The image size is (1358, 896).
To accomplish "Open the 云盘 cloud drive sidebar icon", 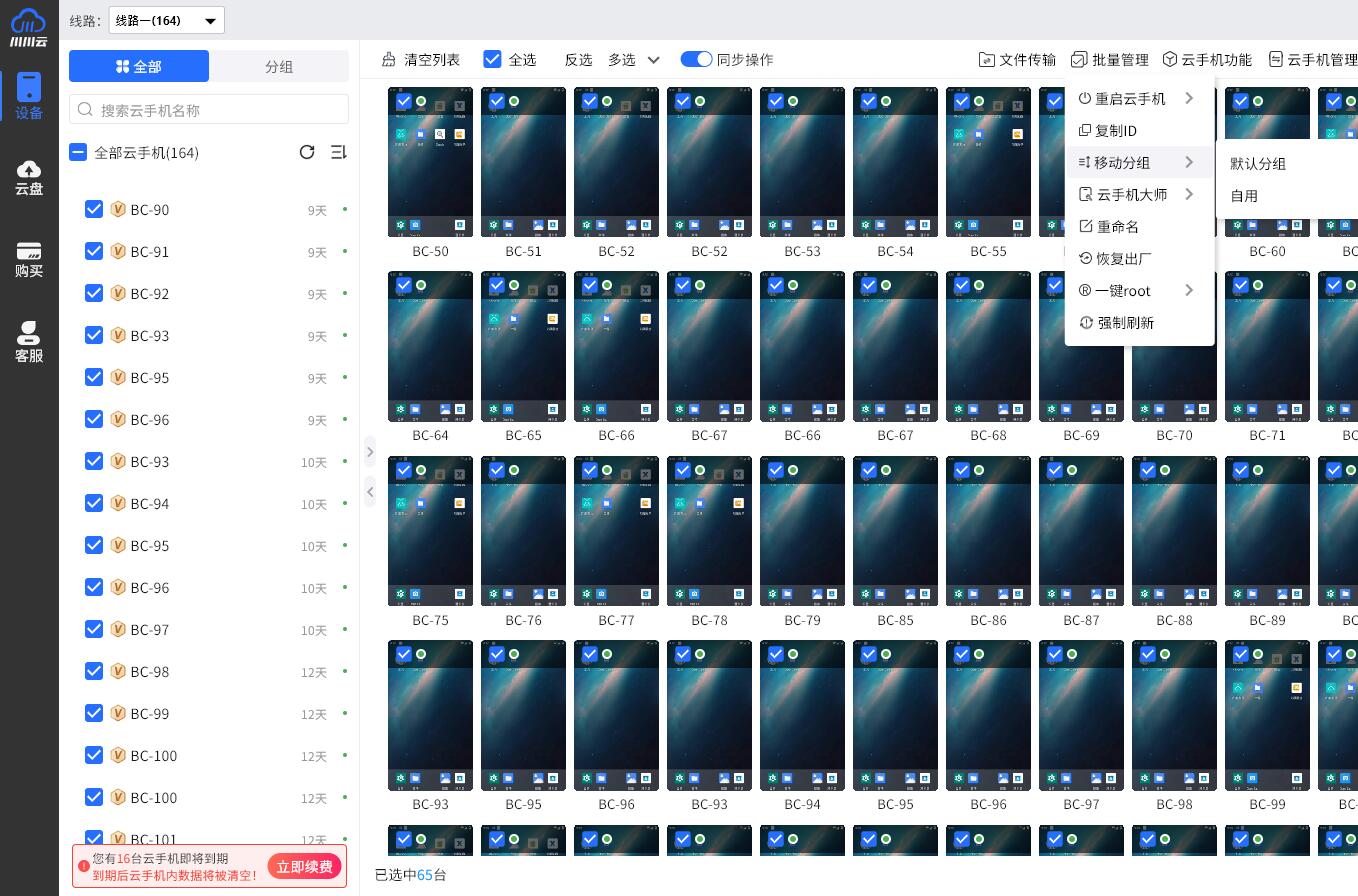I will (x=29, y=177).
